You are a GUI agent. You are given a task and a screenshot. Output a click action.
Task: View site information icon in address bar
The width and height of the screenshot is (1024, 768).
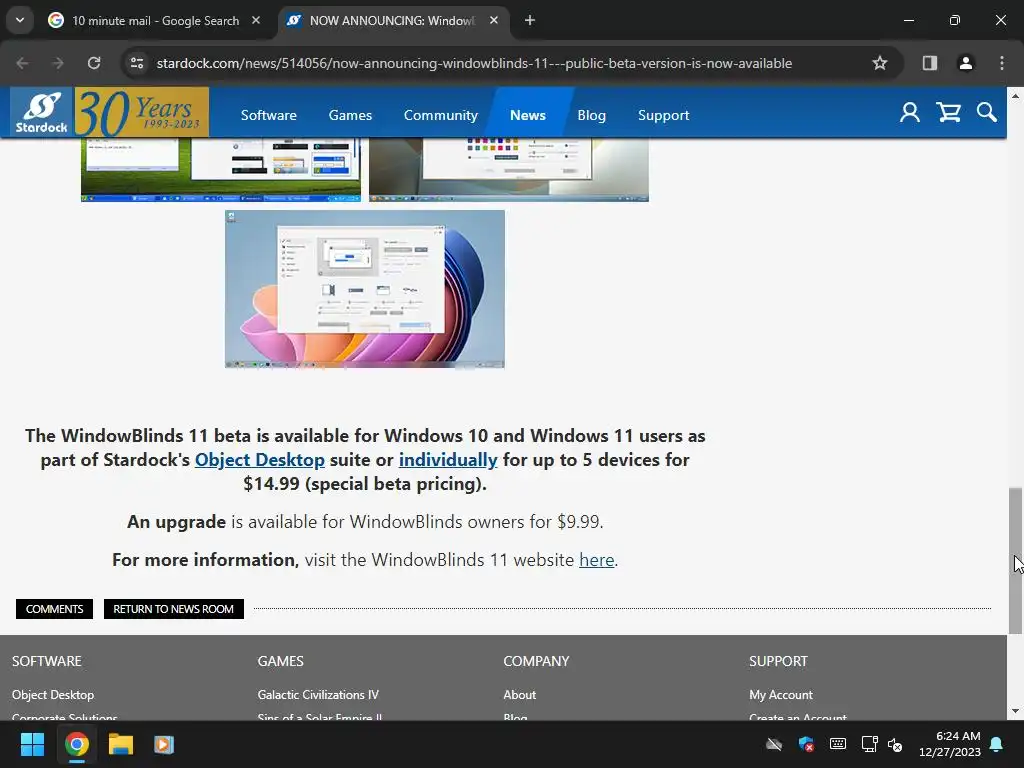point(137,63)
